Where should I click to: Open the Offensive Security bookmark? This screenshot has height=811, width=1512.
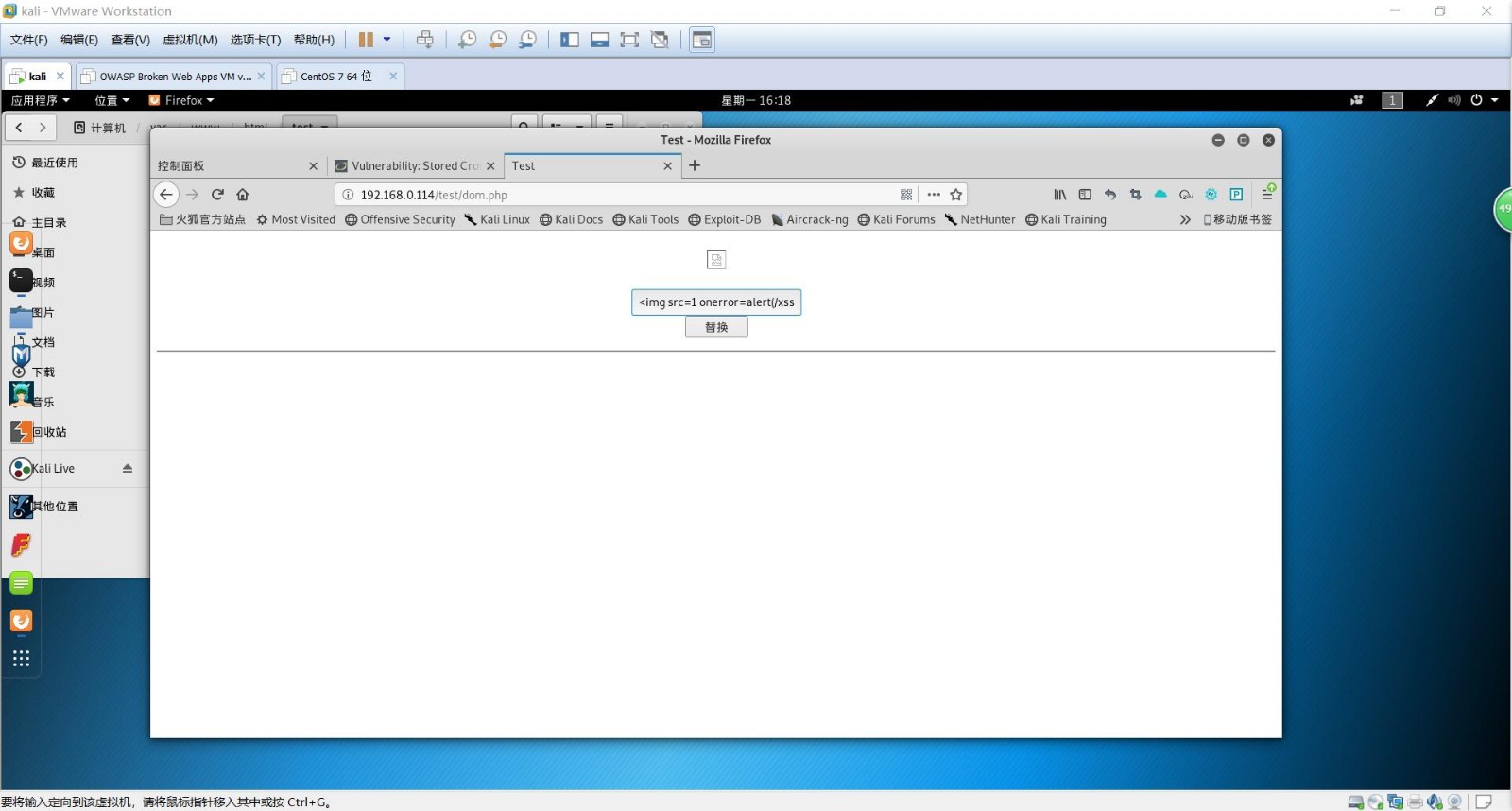click(400, 219)
